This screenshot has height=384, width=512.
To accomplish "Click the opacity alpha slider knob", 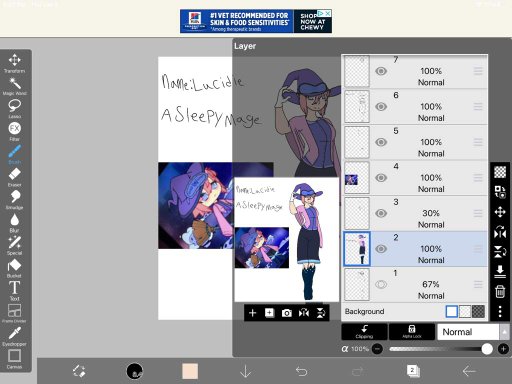I will pos(487,349).
